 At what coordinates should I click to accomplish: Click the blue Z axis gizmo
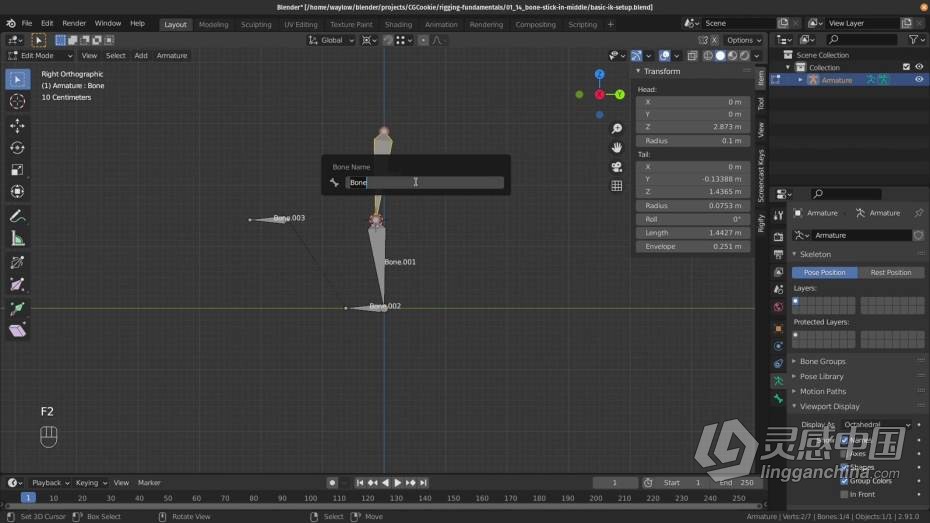600,74
